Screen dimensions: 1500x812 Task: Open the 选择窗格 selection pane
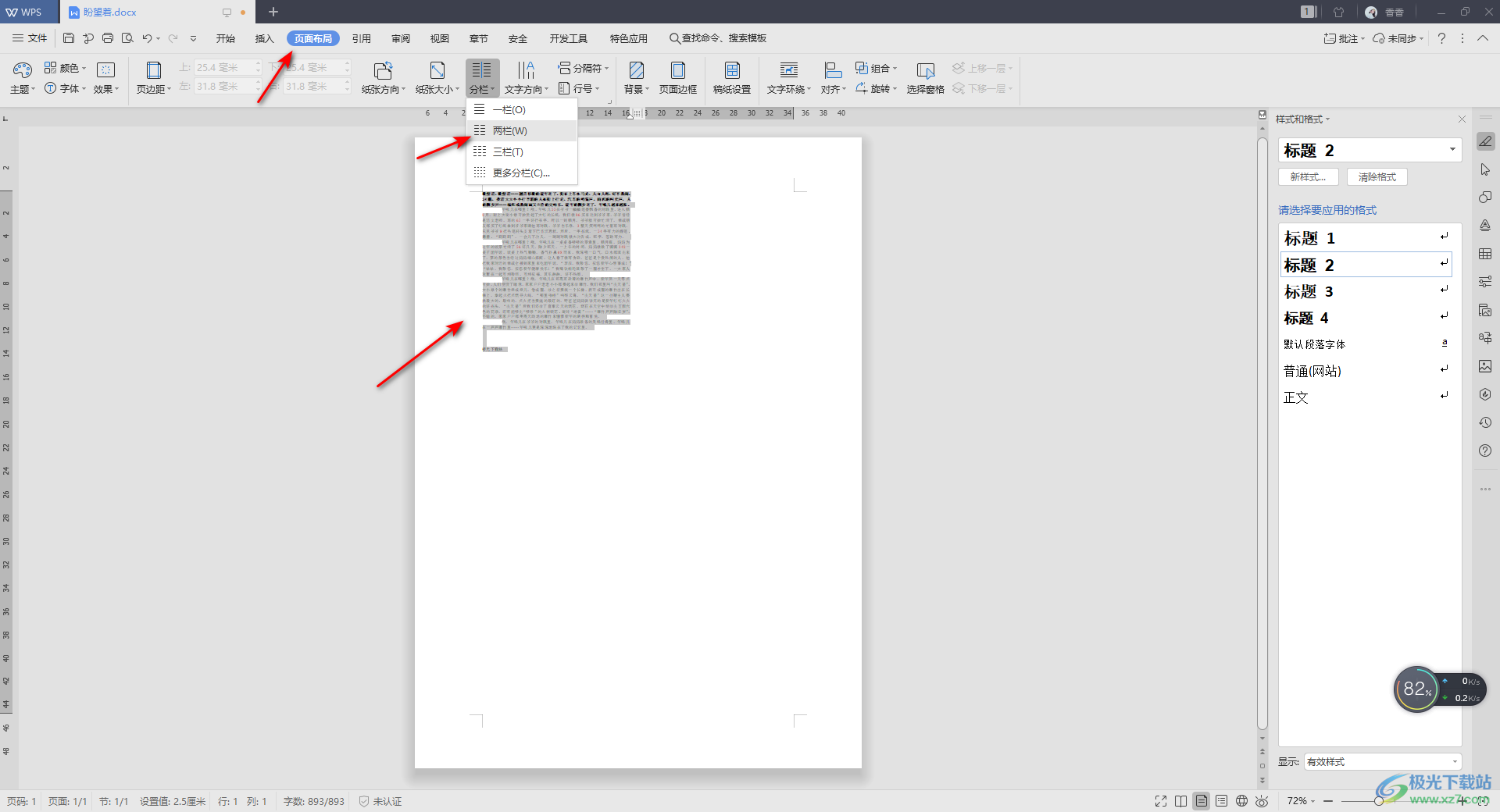point(926,78)
